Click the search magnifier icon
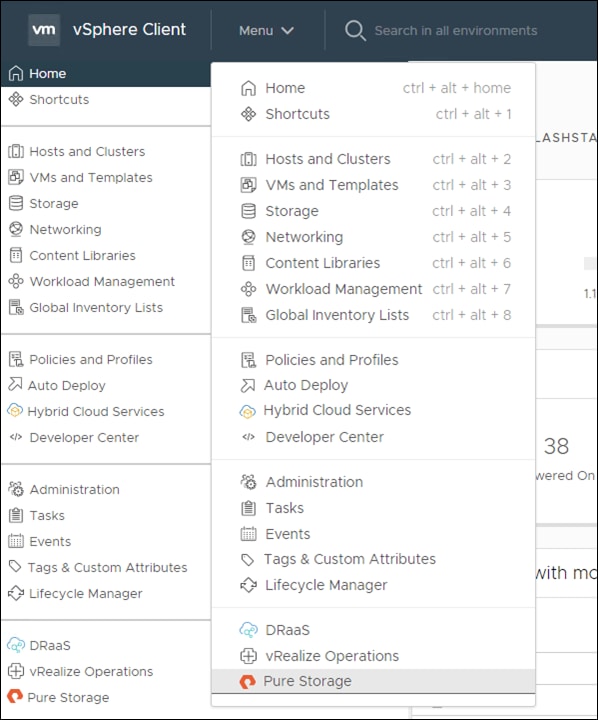Viewport: 598px width, 720px height. coord(355,30)
